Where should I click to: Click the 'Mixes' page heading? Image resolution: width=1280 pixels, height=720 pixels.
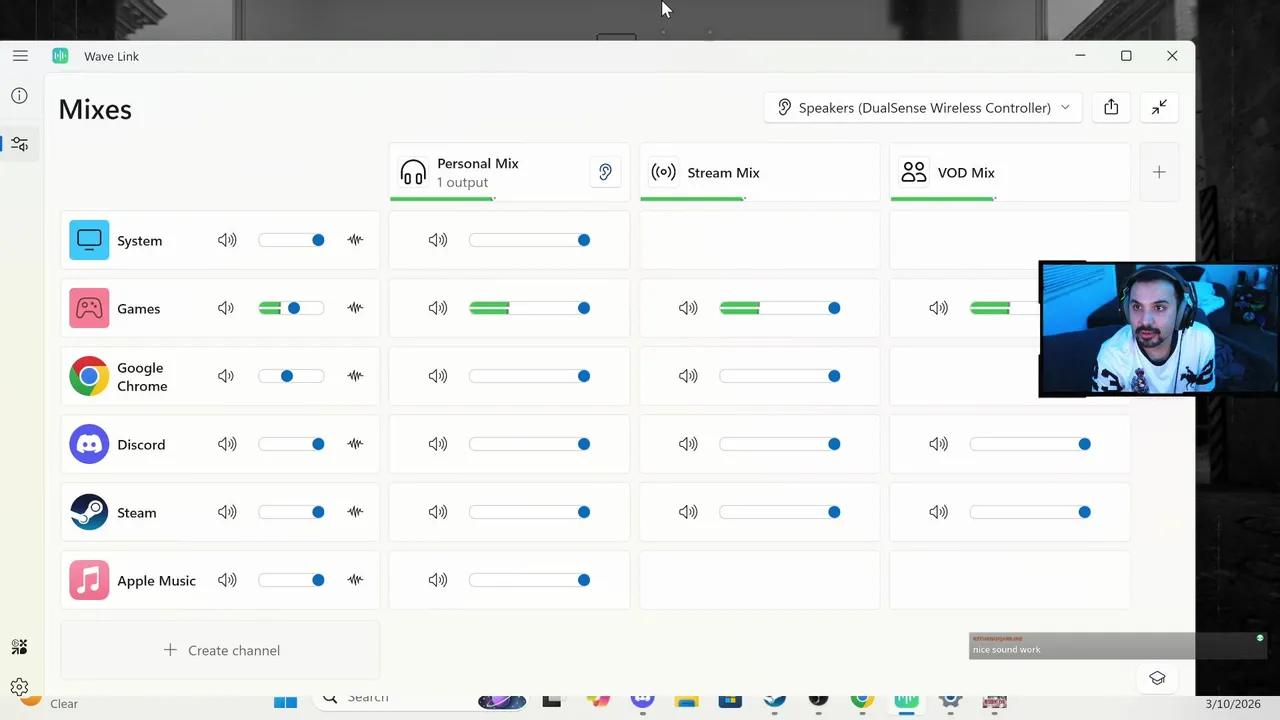tap(95, 109)
